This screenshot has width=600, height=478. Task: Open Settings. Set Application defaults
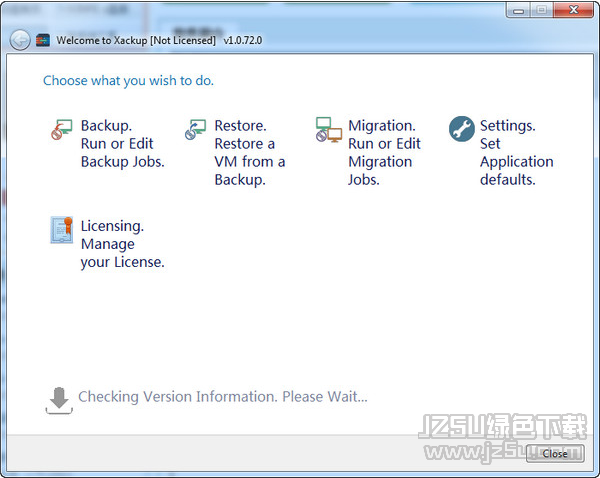click(x=517, y=152)
